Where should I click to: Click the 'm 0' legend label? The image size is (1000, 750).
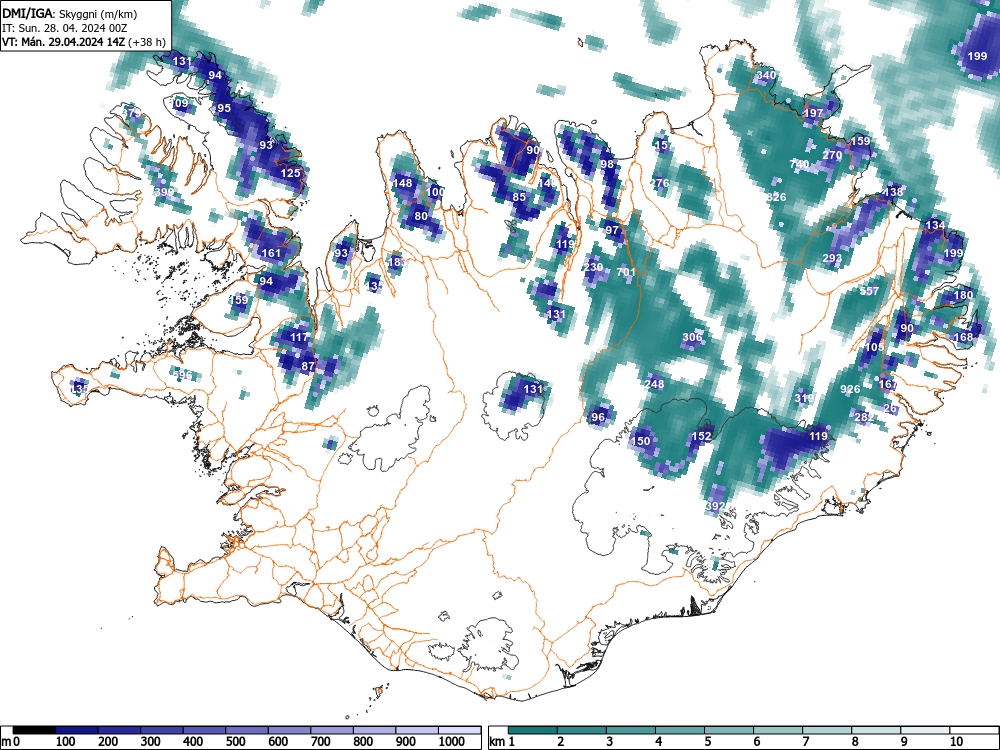11,742
